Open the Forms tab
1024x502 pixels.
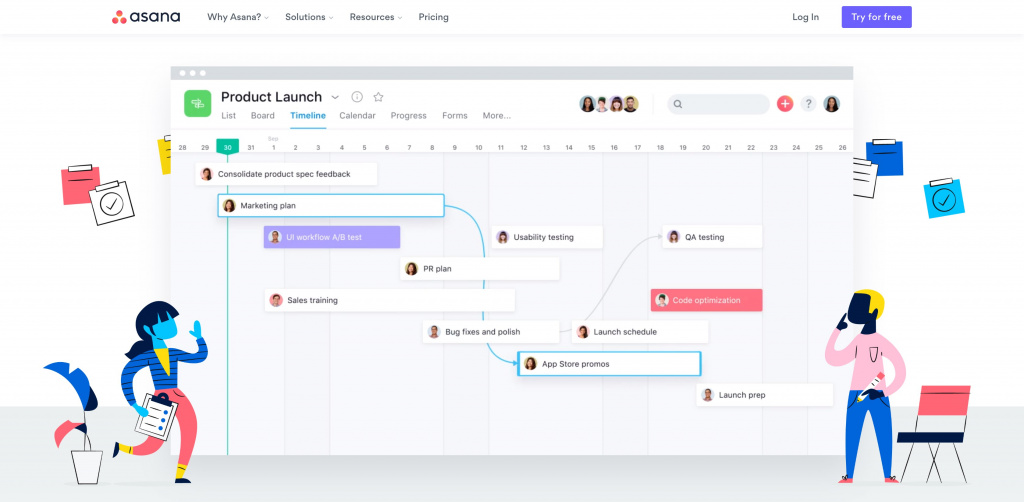click(x=455, y=116)
